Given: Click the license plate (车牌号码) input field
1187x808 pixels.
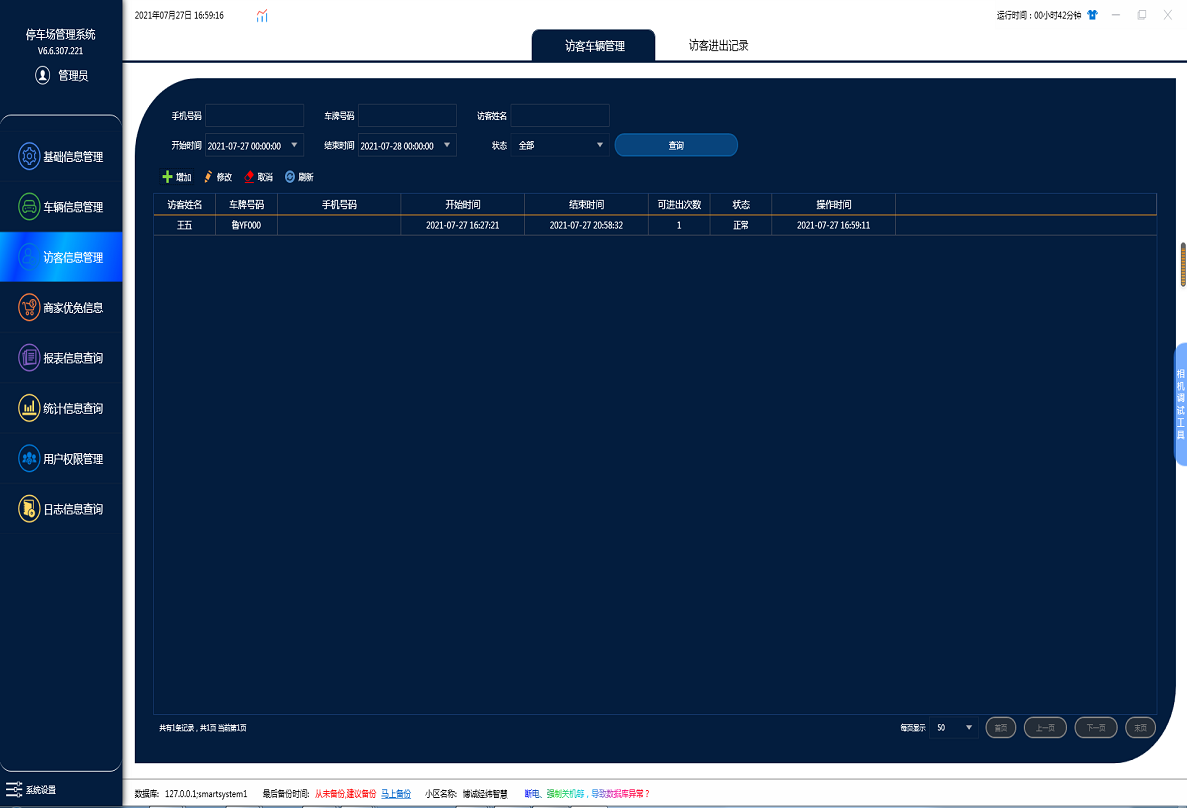Looking at the screenshot, I should [x=407, y=116].
